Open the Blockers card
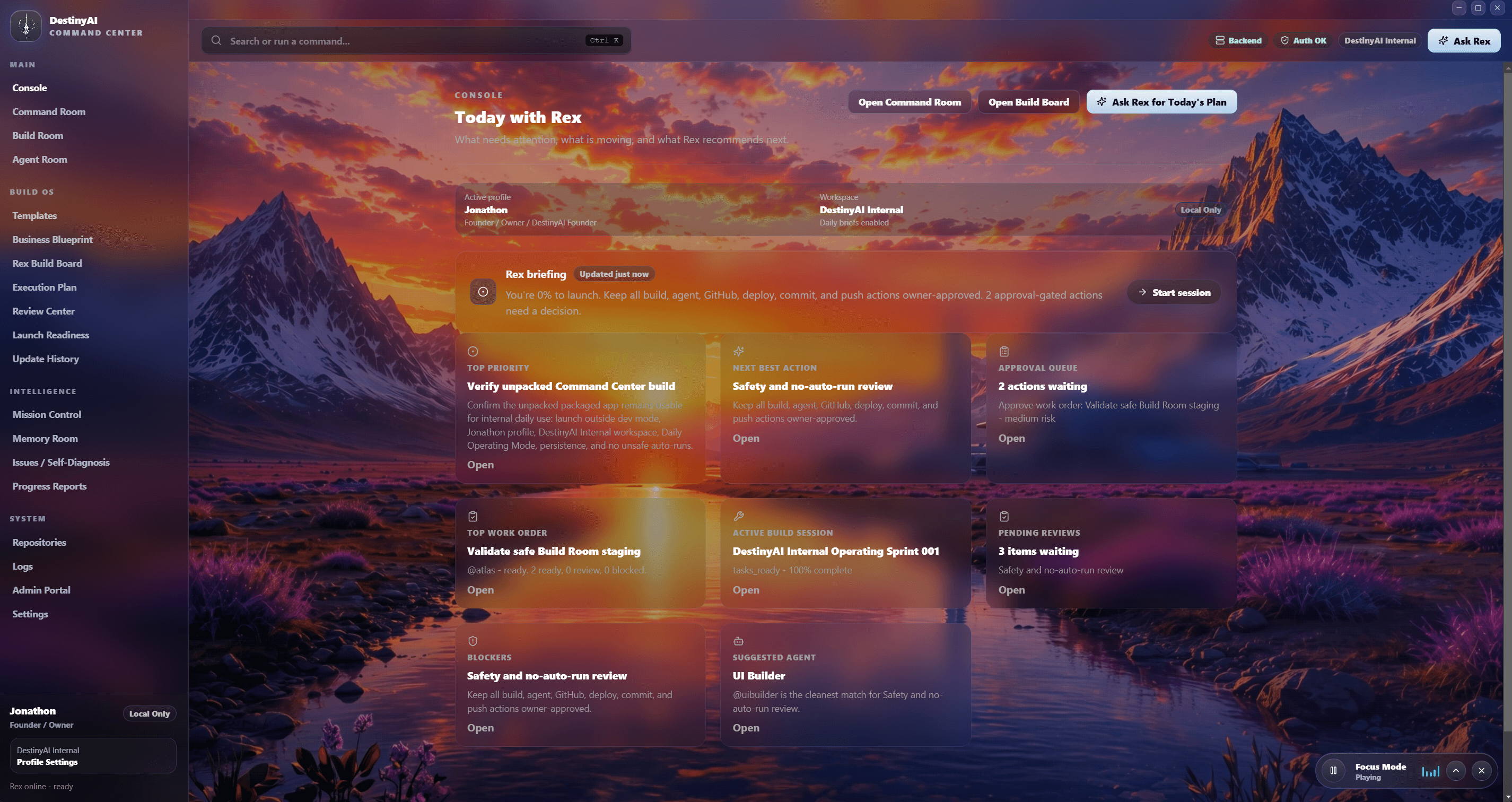 480,728
